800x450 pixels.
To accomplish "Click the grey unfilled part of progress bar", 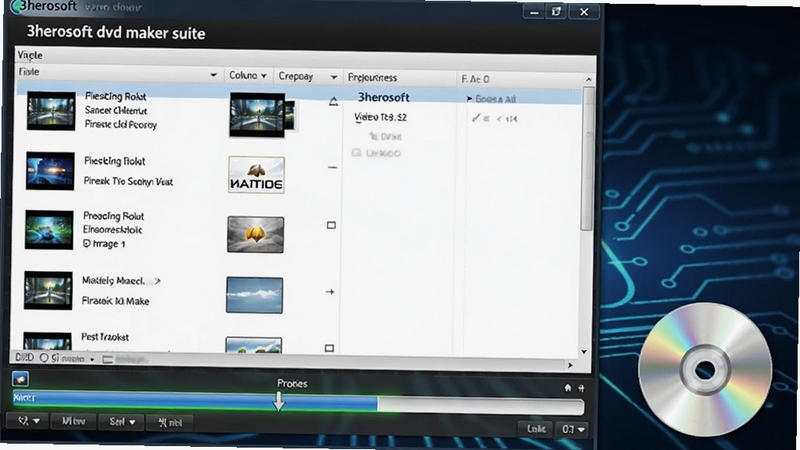I will (x=481, y=406).
